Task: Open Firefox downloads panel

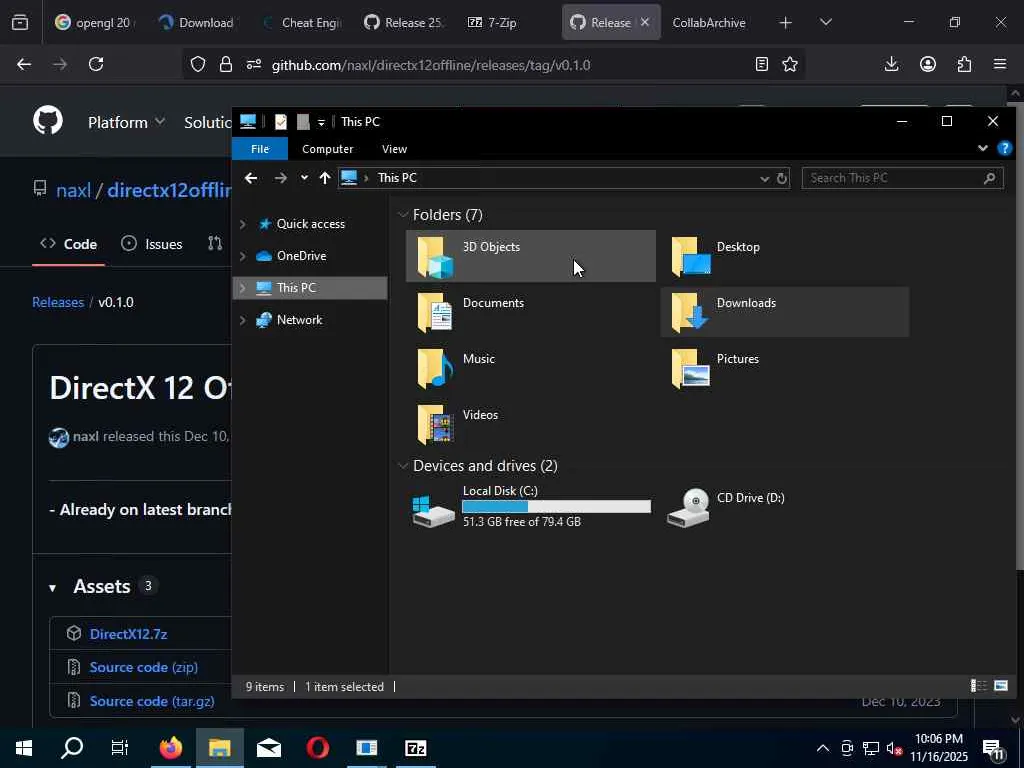Action: pyautogui.click(x=891, y=64)
